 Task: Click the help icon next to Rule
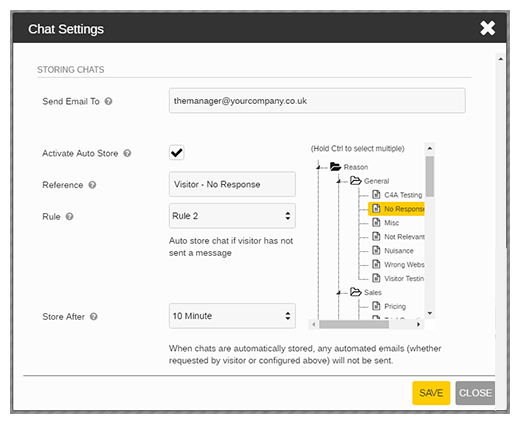tap(69, 217)
